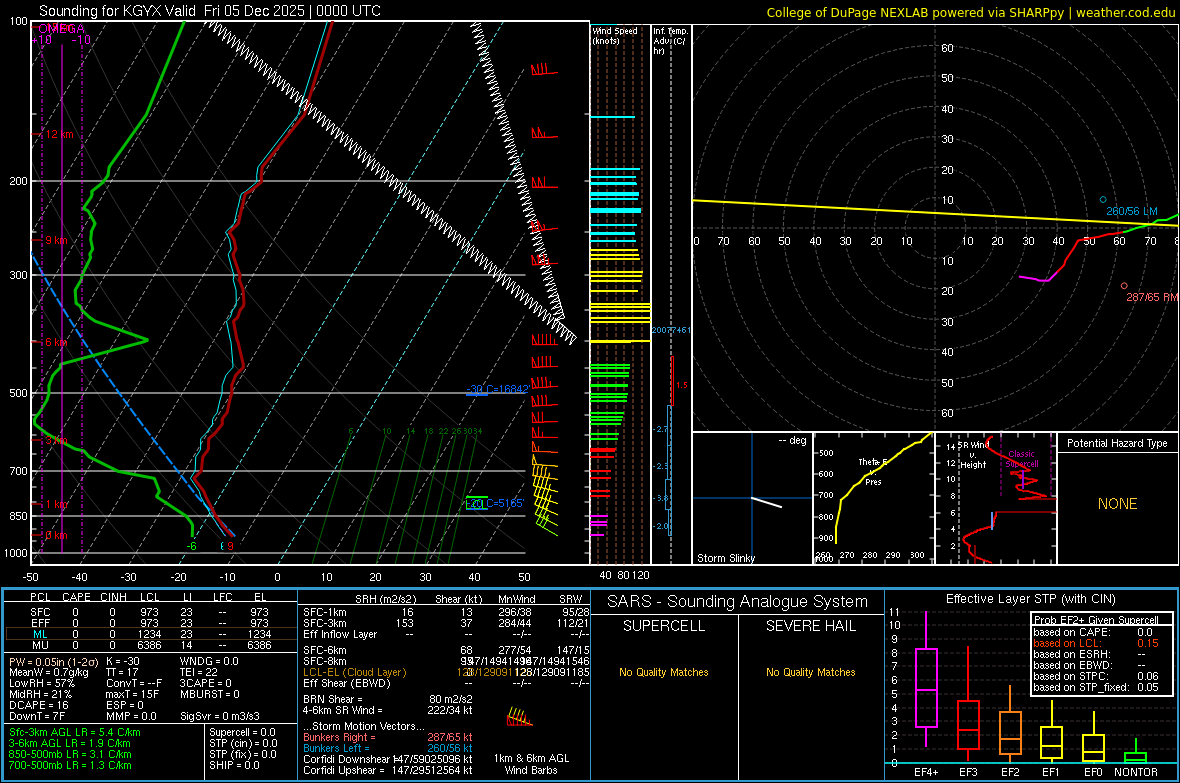1180x783 pixels.
Task: Click the '700-500mb LR' lapse rate
Action: point(70,766)
